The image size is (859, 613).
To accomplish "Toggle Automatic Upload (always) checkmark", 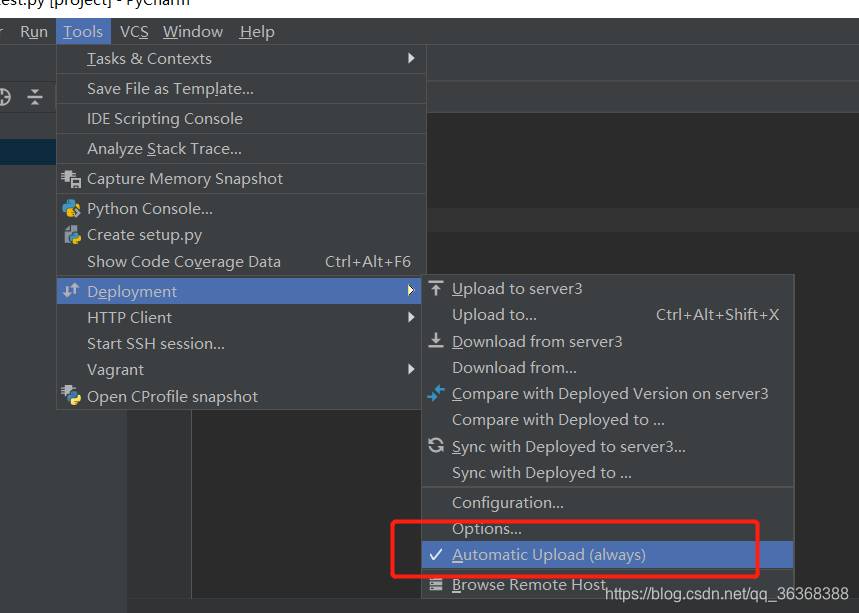I will click(x=436, y=555).
